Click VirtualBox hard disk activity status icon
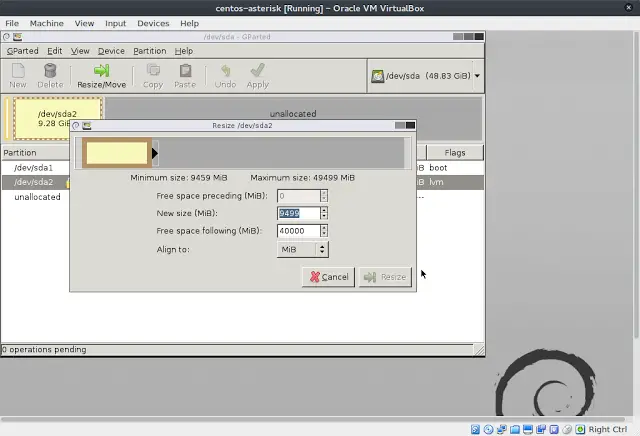 pos(475,429)
